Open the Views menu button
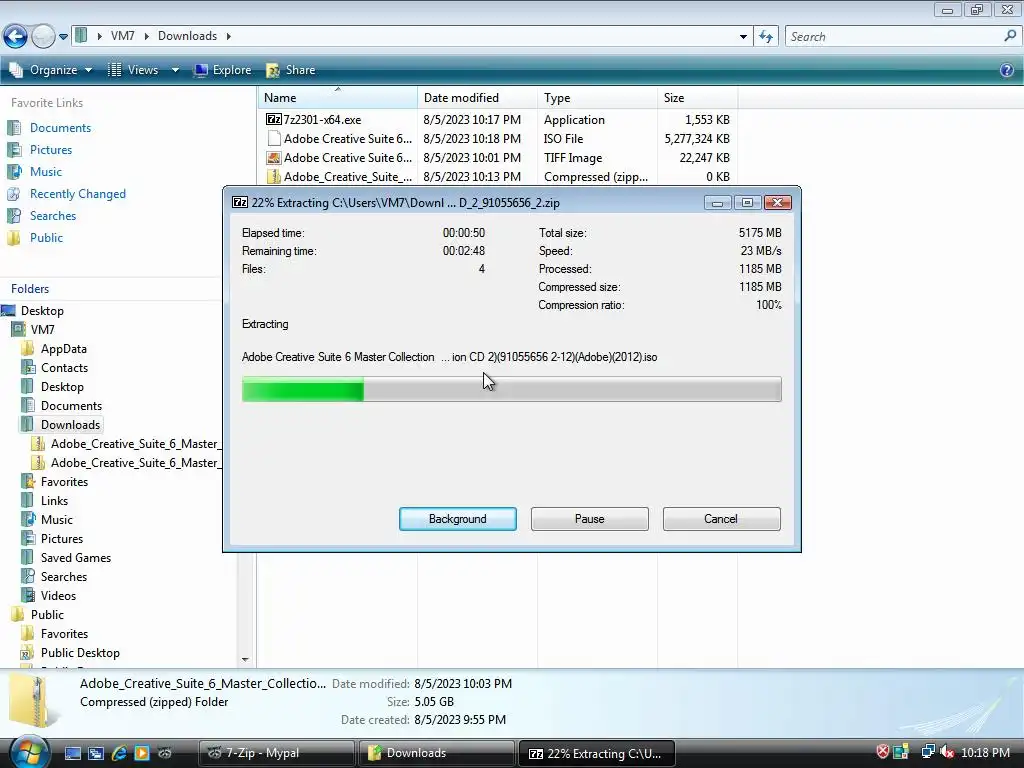 click(134, 70)
